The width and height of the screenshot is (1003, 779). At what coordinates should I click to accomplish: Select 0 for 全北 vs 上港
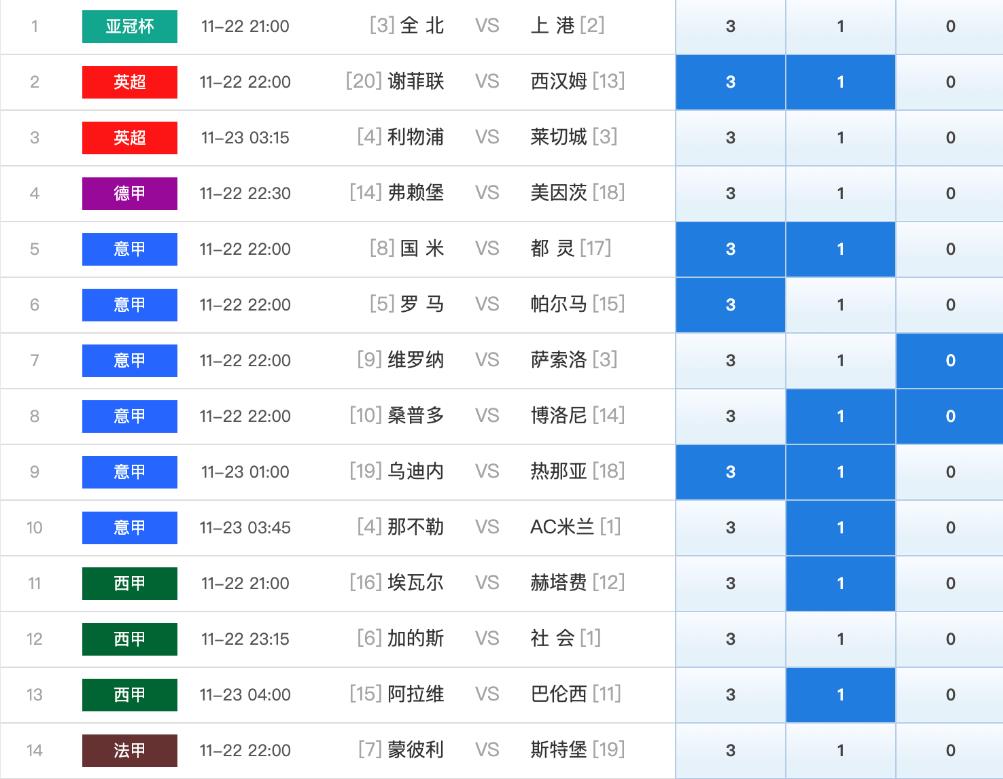click(x=950, y=26)
